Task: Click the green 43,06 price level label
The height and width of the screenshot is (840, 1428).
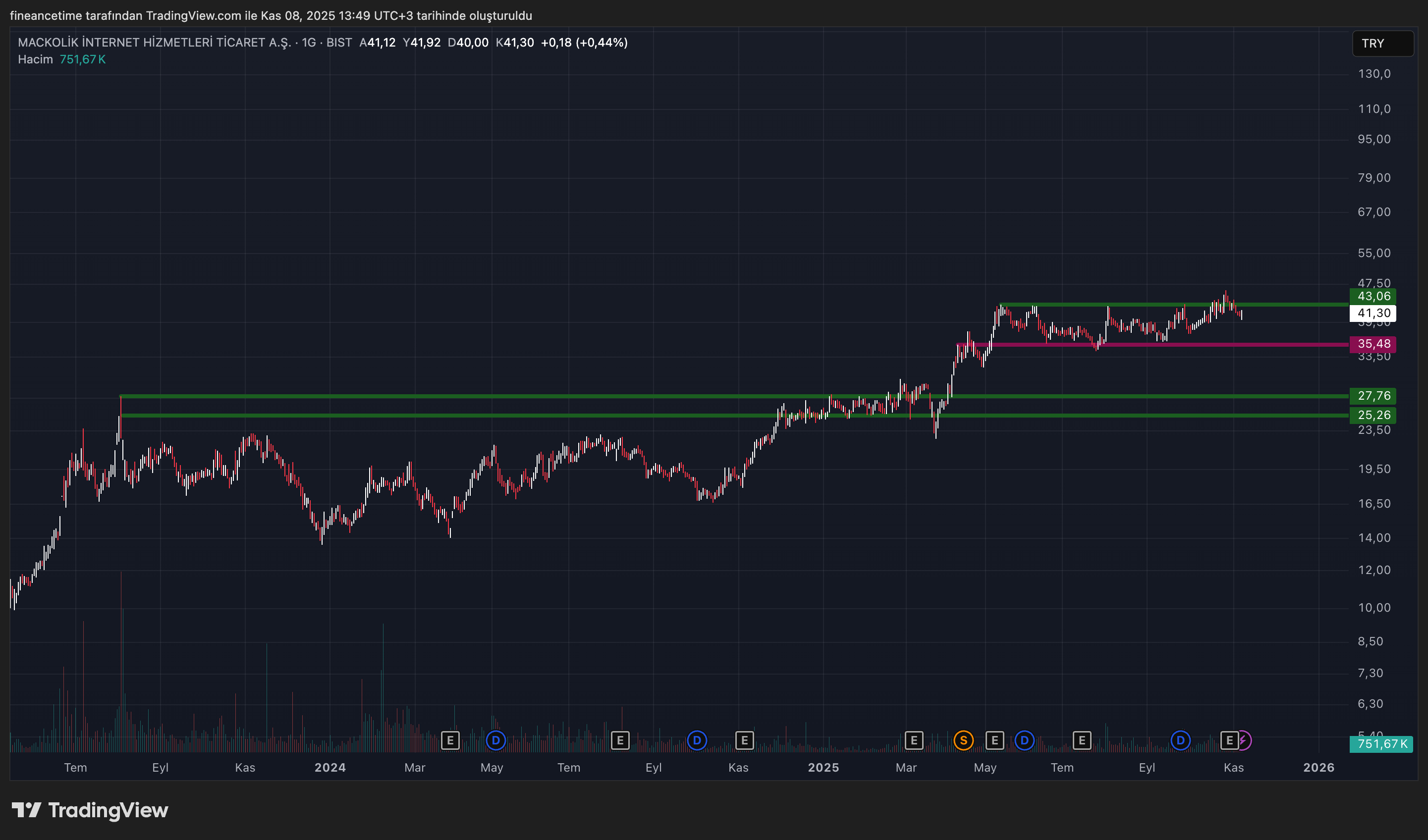Action: [x=1373, y=296]
